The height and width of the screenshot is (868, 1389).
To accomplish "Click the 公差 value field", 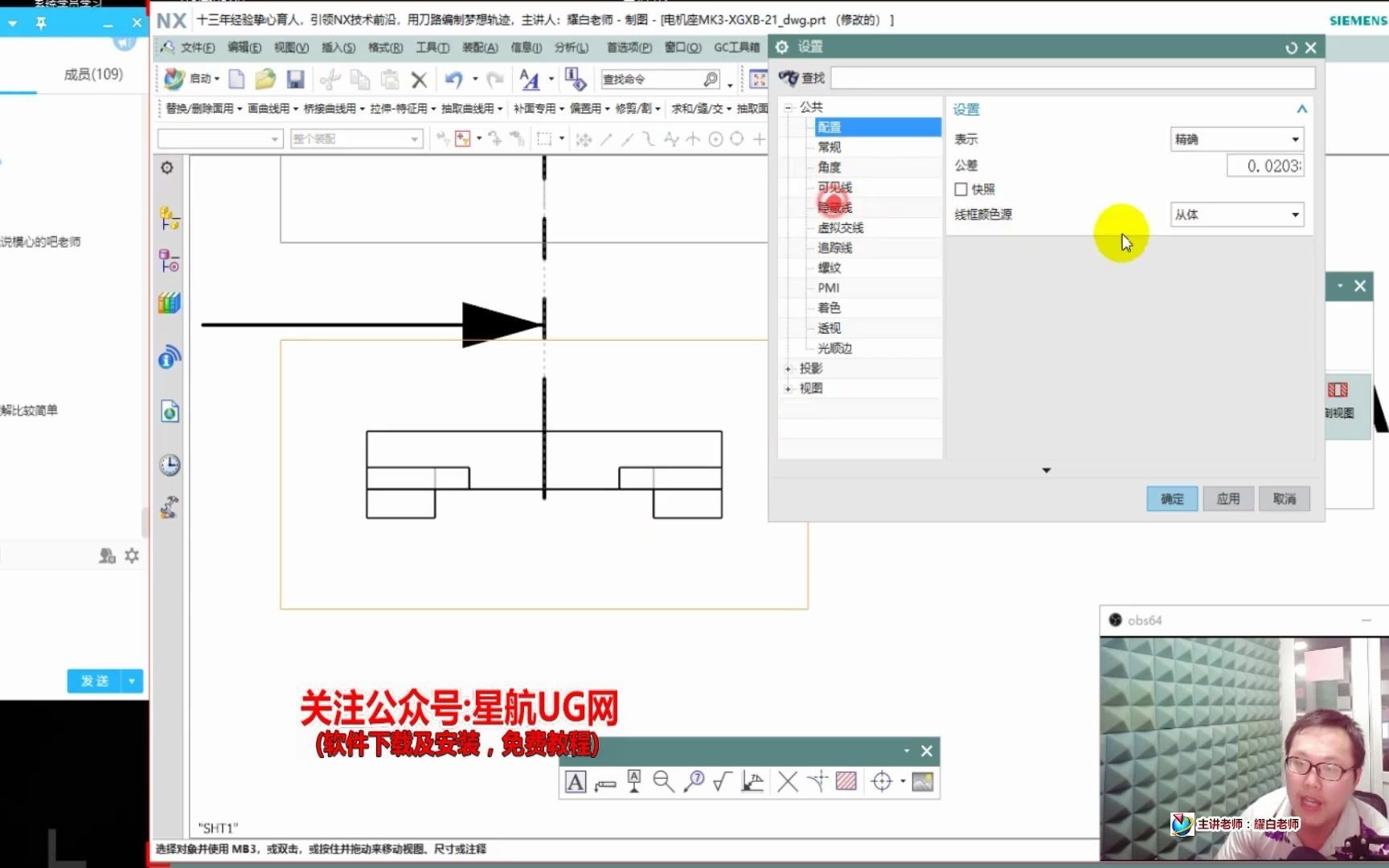I will point(1265,166).
